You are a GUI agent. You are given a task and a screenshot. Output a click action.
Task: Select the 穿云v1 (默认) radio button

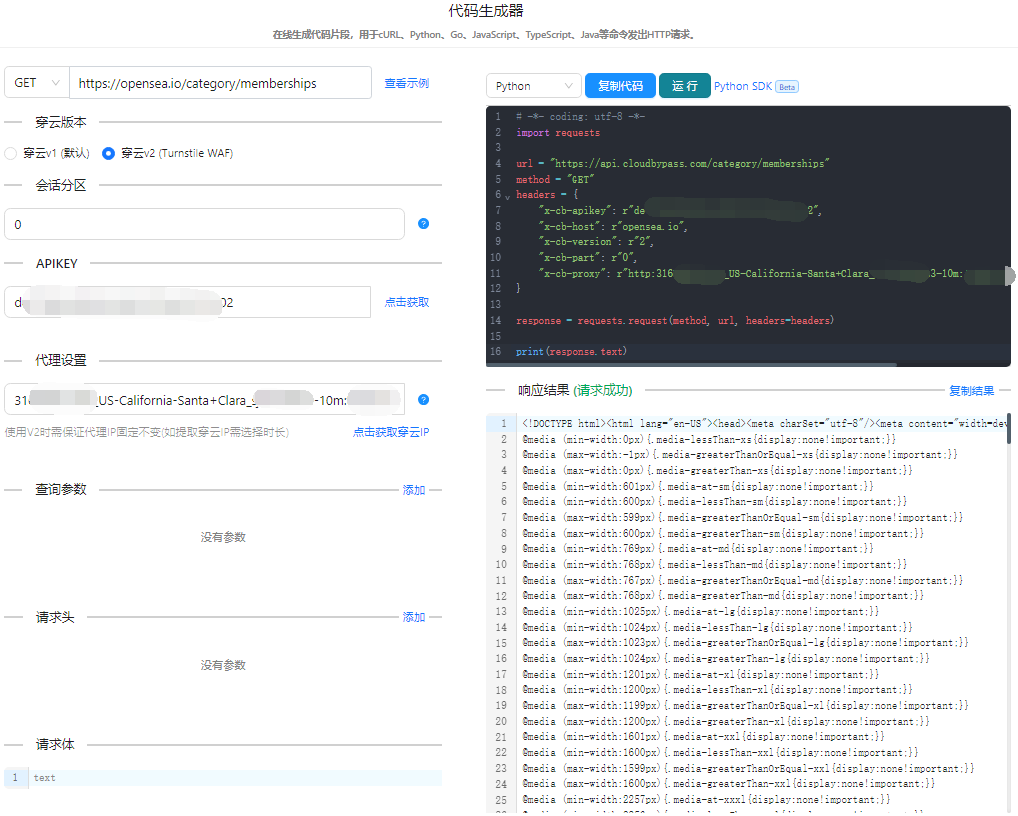pos(10,153)
